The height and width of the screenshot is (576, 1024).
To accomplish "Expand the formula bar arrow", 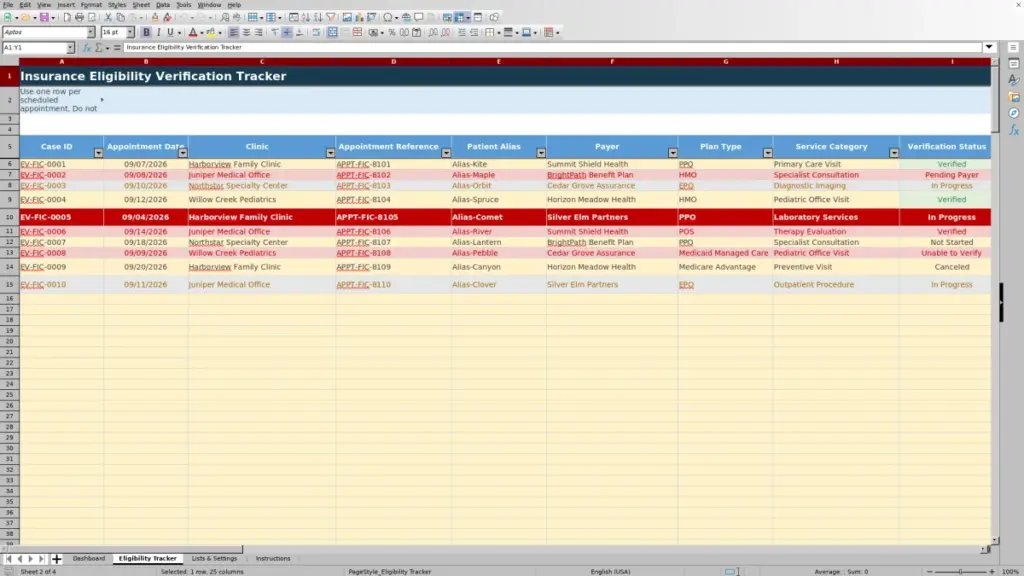I will (x=989, y=47).
